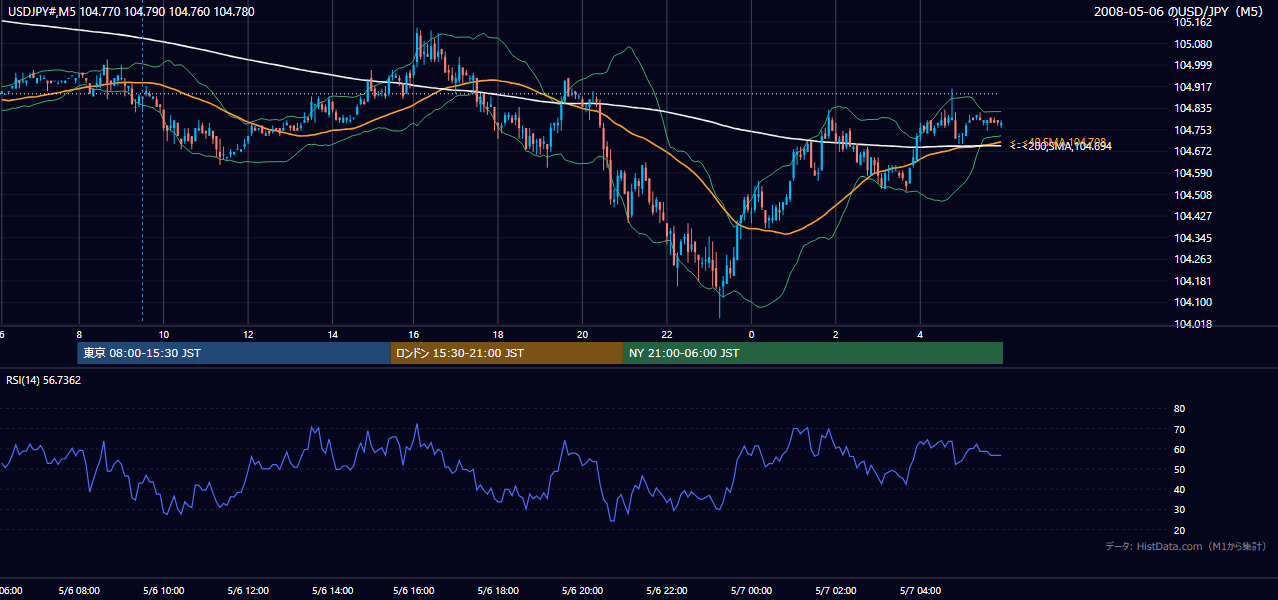Click the RSI(14) 56.7362 indicator label
Screen dimensions: 1278x600
coord(44,380)
